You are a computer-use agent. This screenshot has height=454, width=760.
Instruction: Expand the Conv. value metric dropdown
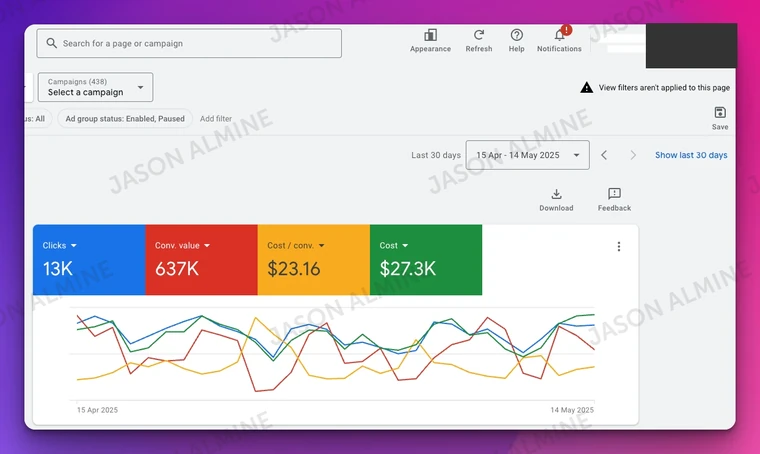click(207, 246)
